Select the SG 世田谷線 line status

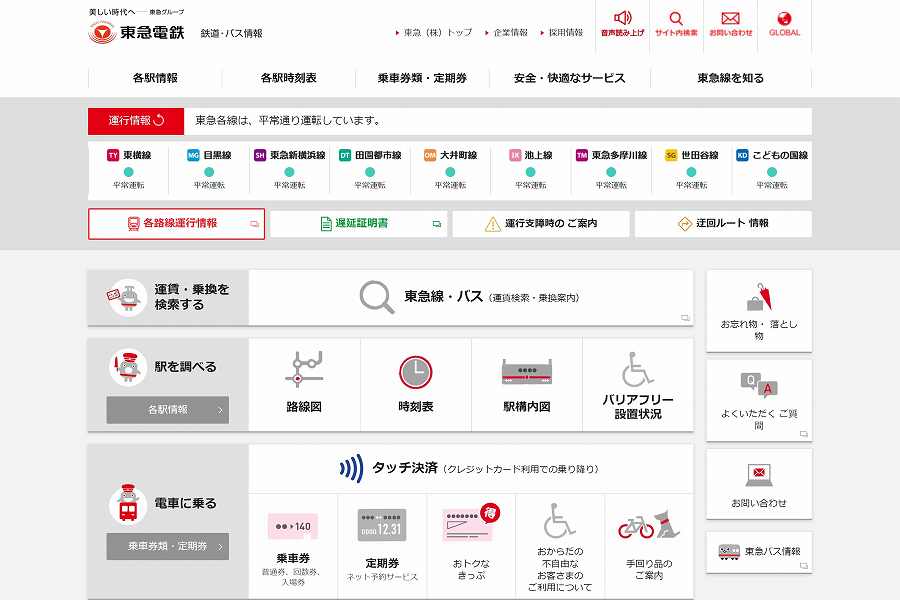pyautogui.click(x=691, y=170)
